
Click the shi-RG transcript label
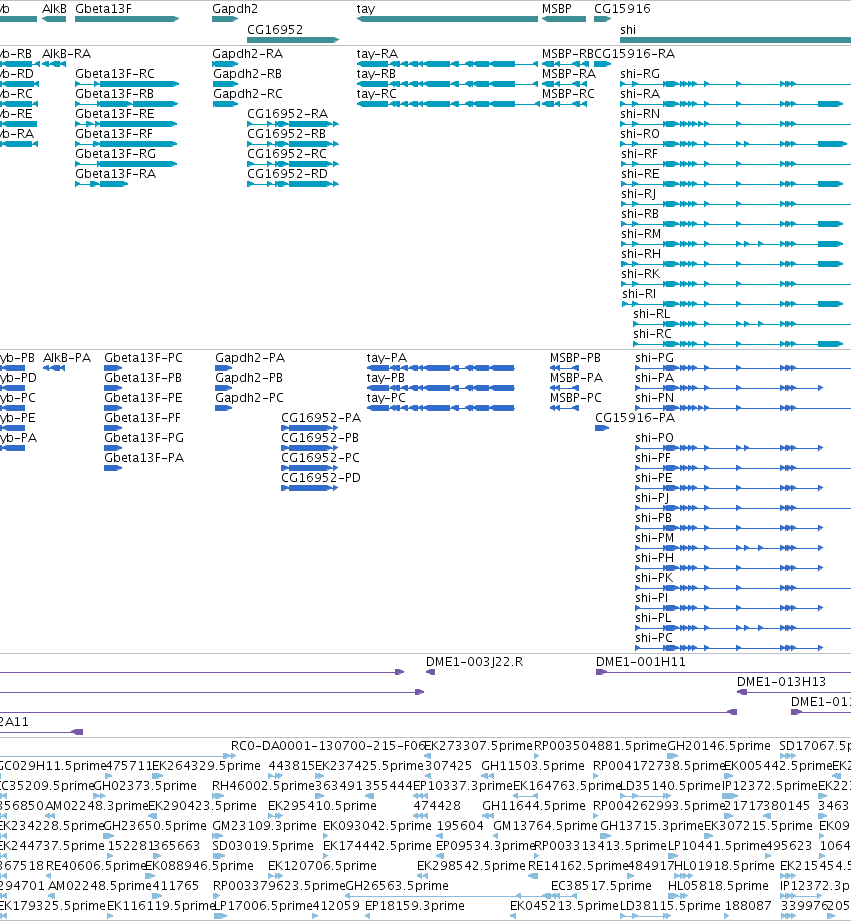(640, 74)
